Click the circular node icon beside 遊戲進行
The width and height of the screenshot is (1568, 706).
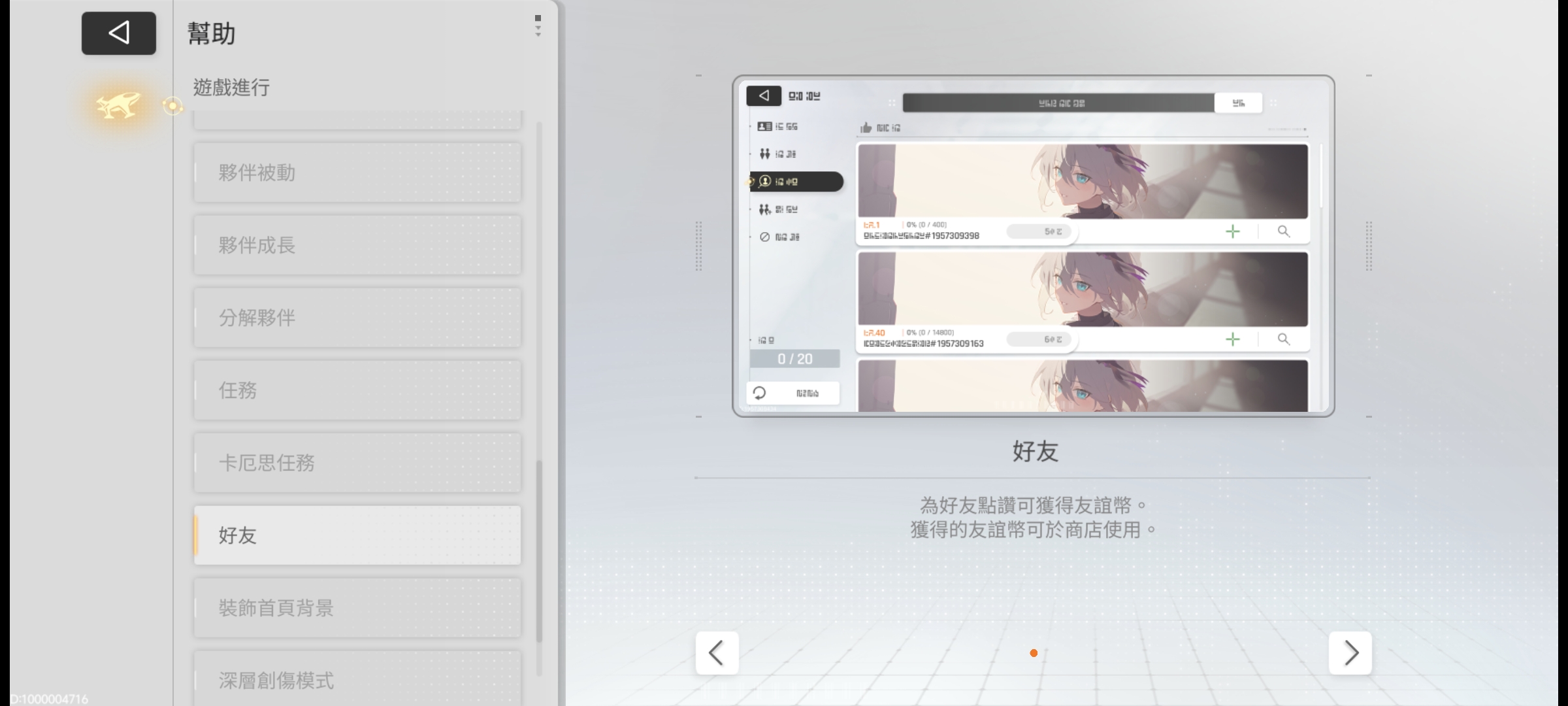(x=172, y=105)
